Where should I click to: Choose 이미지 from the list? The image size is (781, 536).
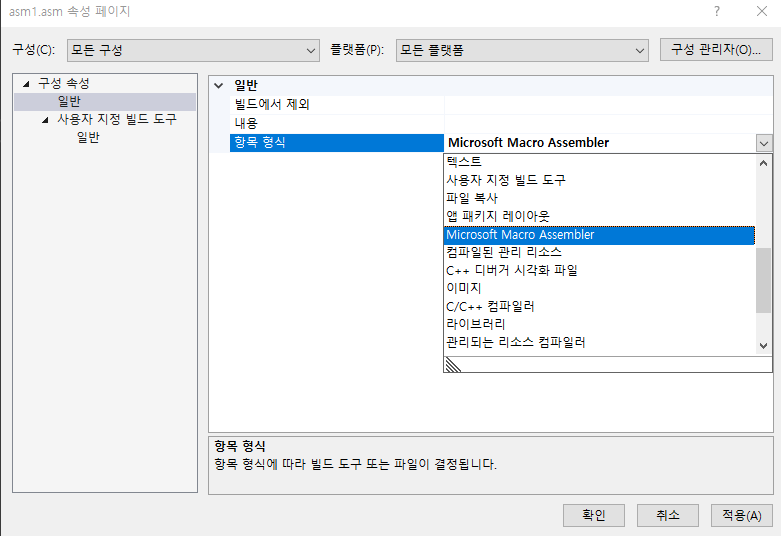click(x=599, y=288)
